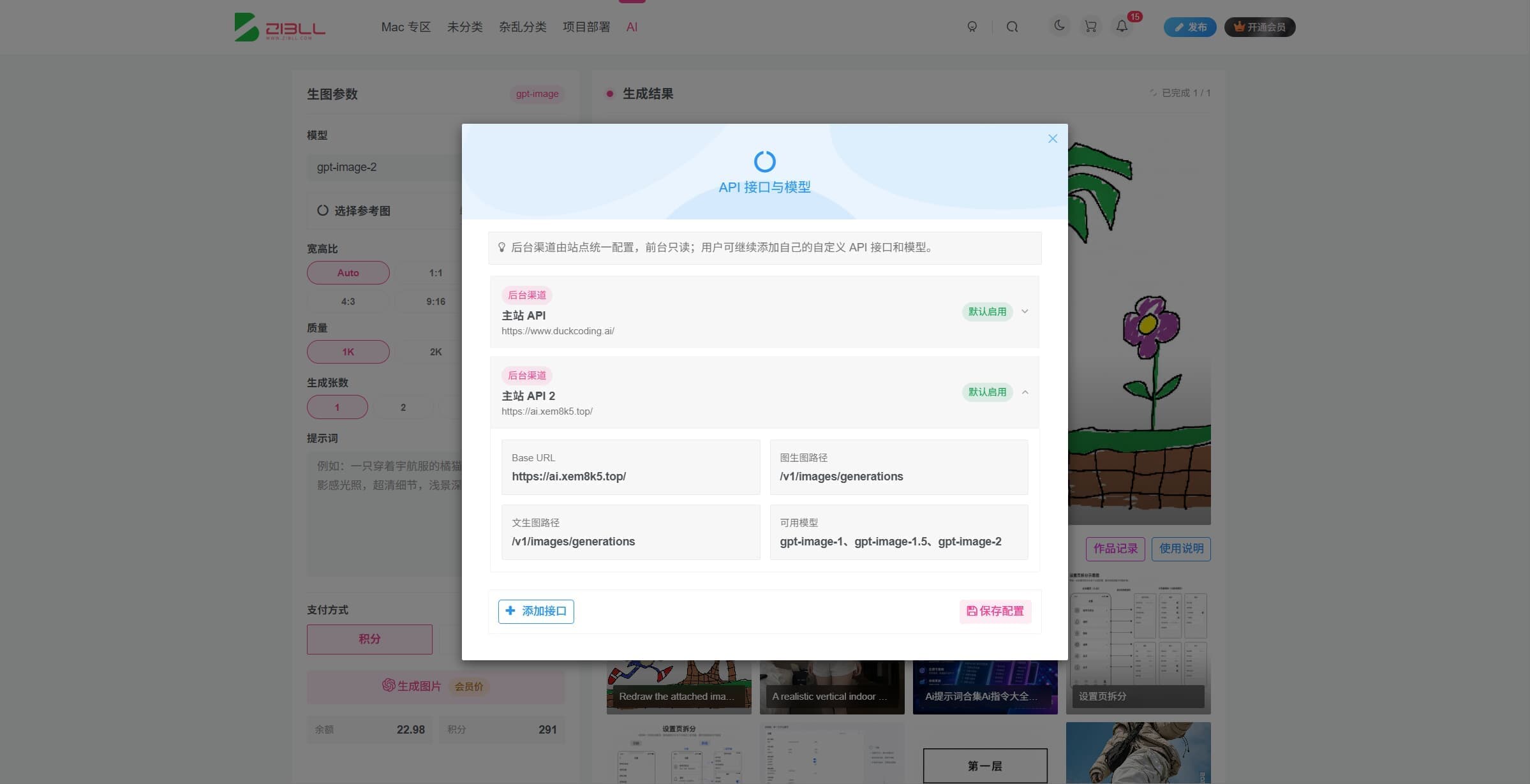Click the ZIBLL logo
Screen dimensions: 1530x784
coord(280,27)
